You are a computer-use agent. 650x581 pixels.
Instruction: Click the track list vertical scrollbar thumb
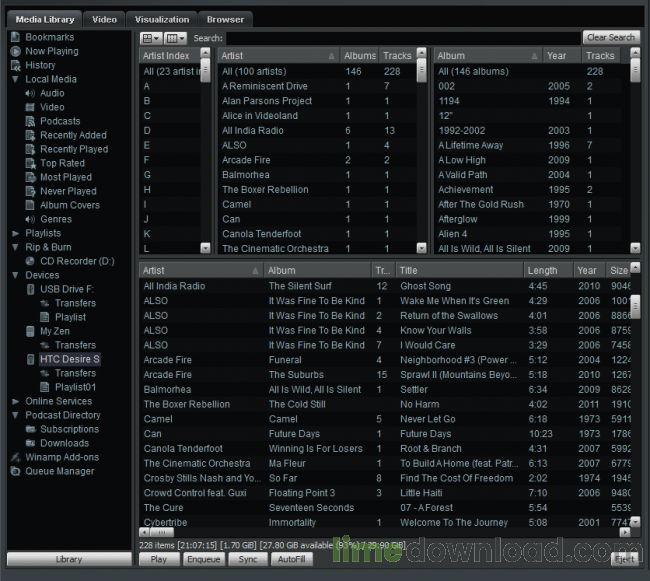pyautogui.click(x=635, y=307)
